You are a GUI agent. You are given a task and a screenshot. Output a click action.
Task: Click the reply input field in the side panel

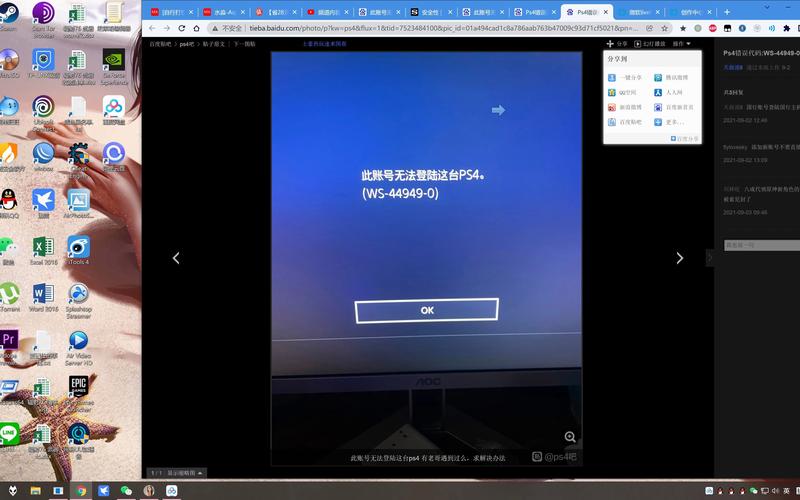[762, 245]
